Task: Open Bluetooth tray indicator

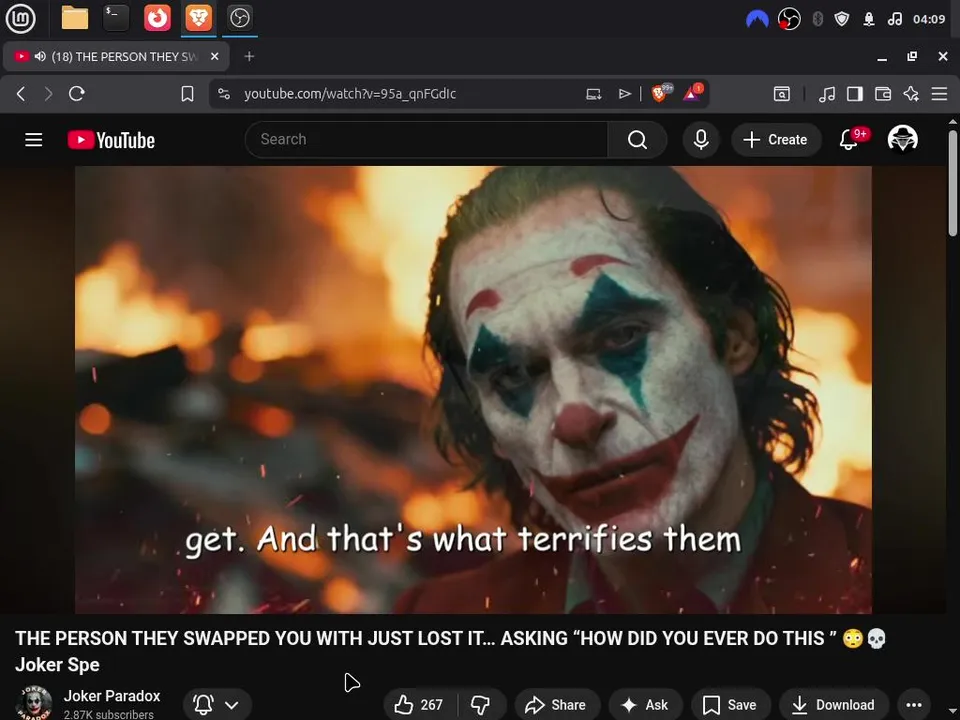Action: 817,19
